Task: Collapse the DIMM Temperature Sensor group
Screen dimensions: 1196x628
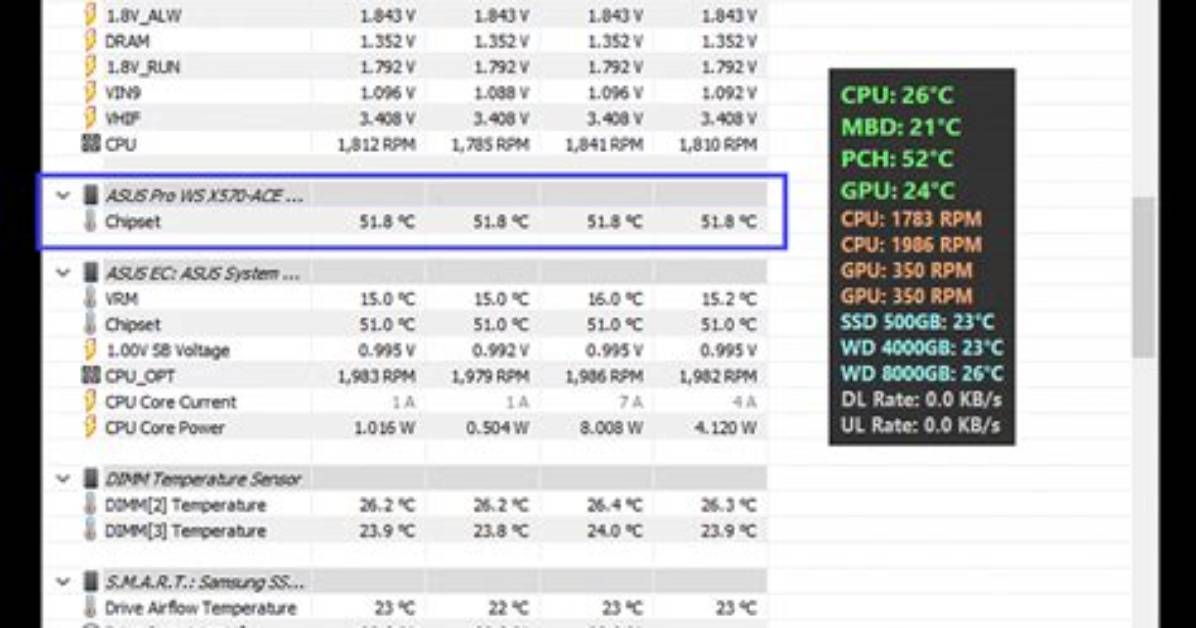Action: [x=63, y=478]
